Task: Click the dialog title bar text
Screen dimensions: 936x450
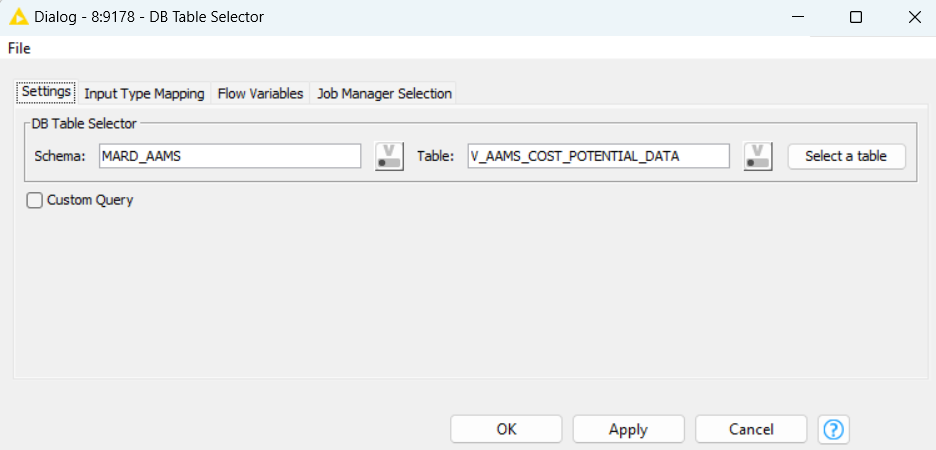Action: click(150, 17)
